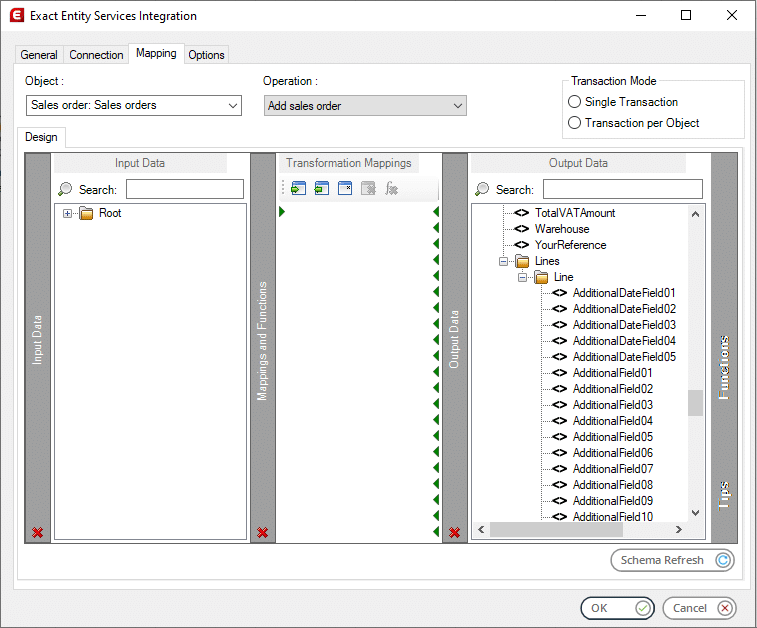Click the output tree horizontal scrollbar thumb
This screenshot has width=757, height=628.
(x=556, y=530)
